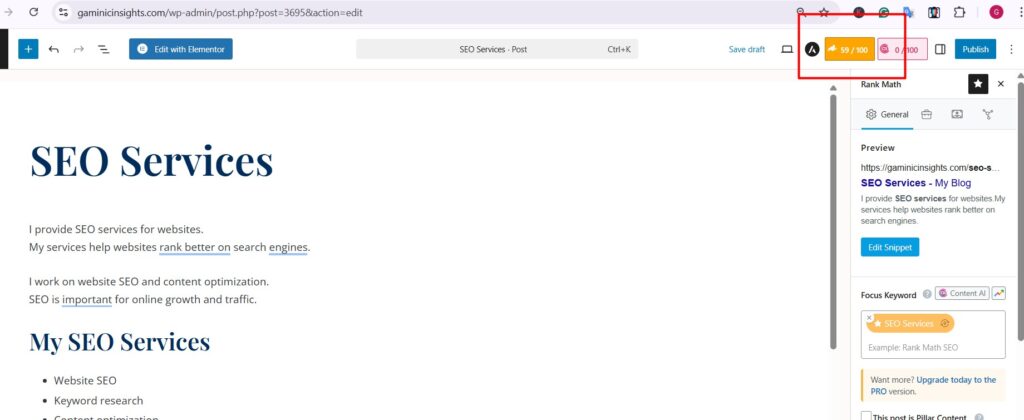The width and height of the screenshot is (1024, 420).
Task: Click the blue block inserter plus button
Action: click(28, 49)
